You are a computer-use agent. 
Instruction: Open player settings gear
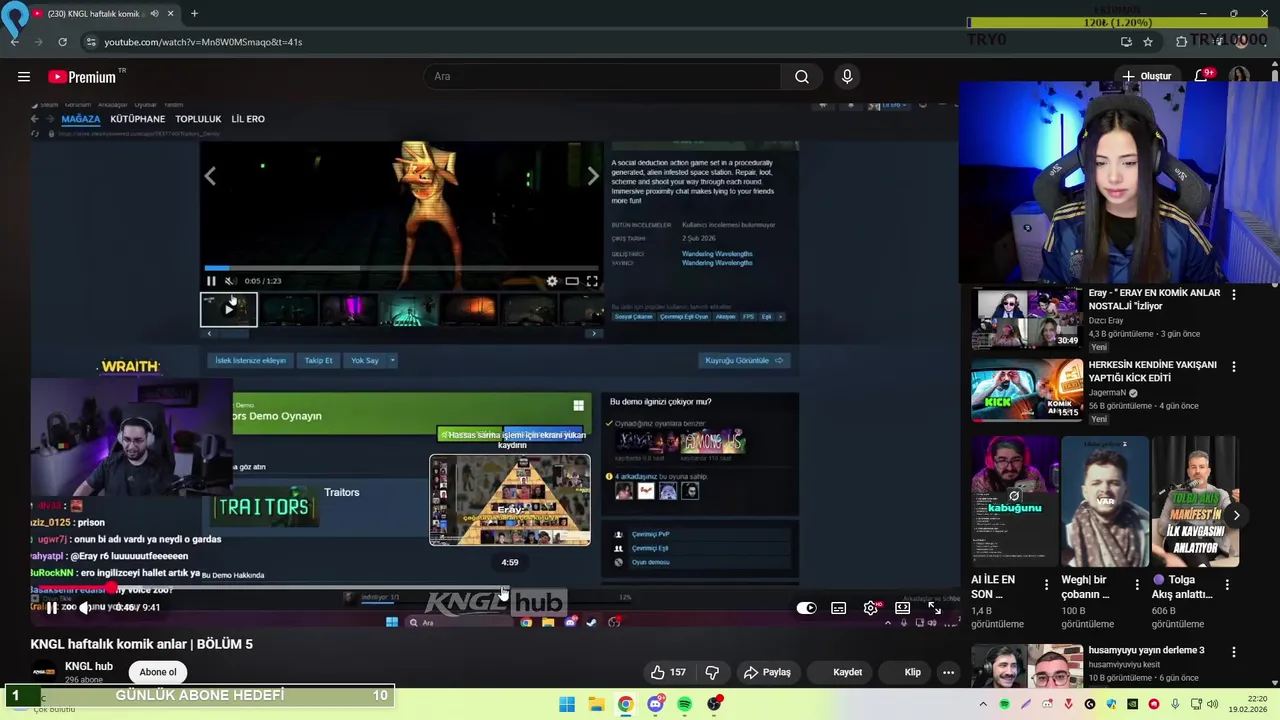pyautogui.click(x=871, y=608)
